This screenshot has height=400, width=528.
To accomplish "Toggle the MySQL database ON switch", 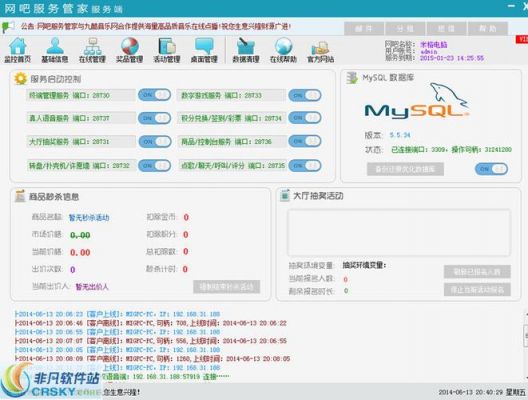I will pos(491,169).
